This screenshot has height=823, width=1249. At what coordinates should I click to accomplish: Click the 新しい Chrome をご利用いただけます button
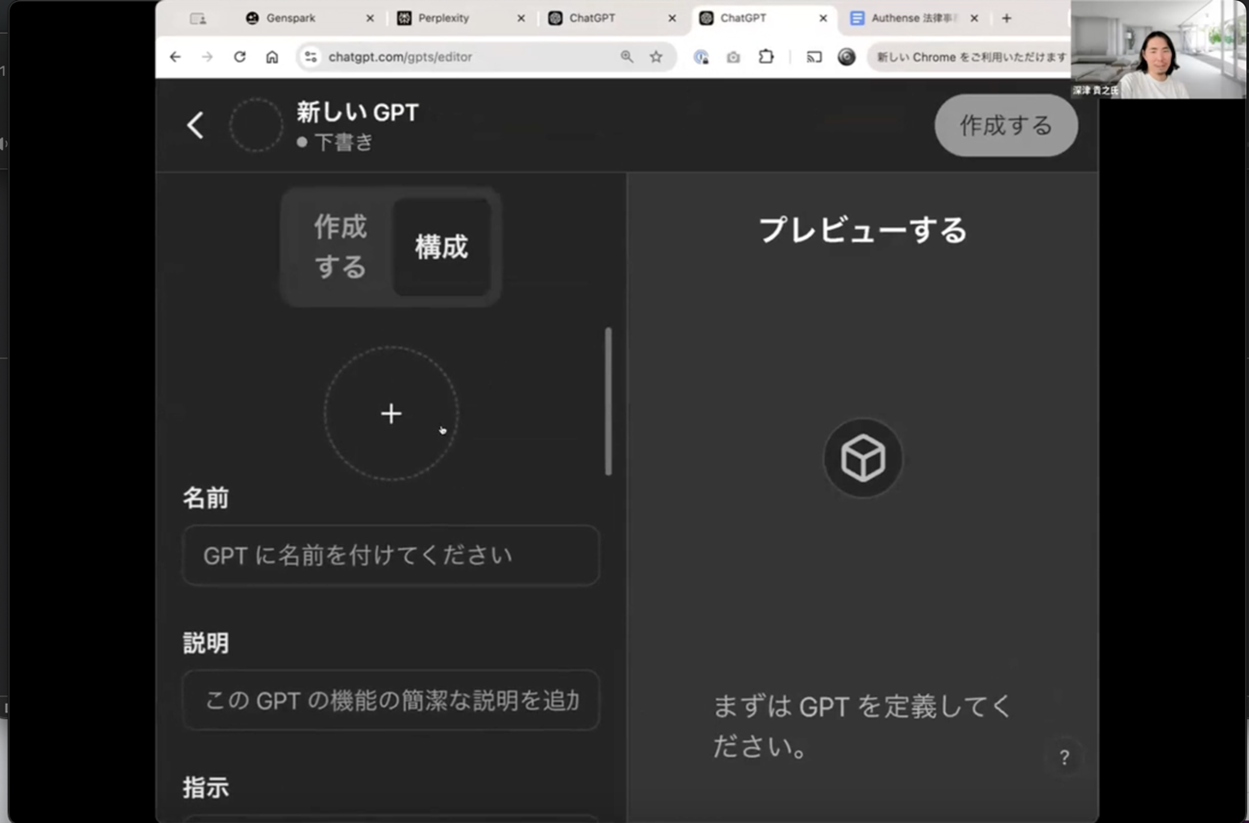pos(968,57)
